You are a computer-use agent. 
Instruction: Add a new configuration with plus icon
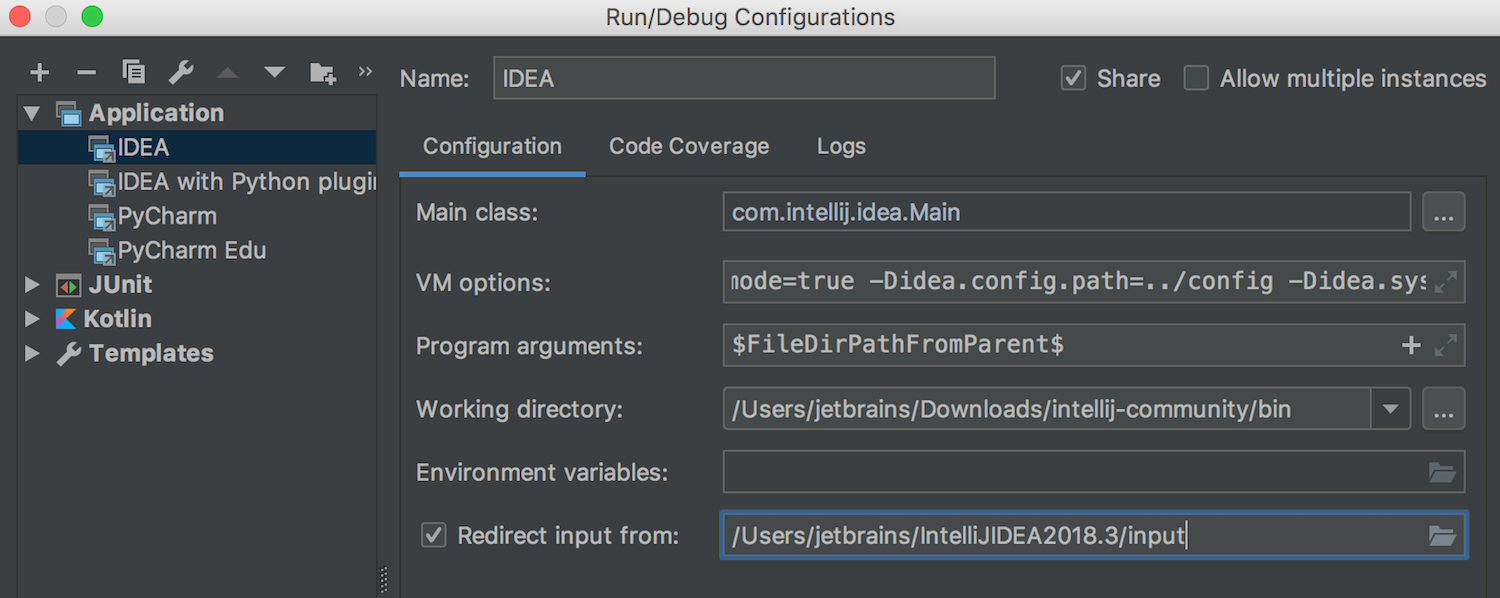point(39,72)
